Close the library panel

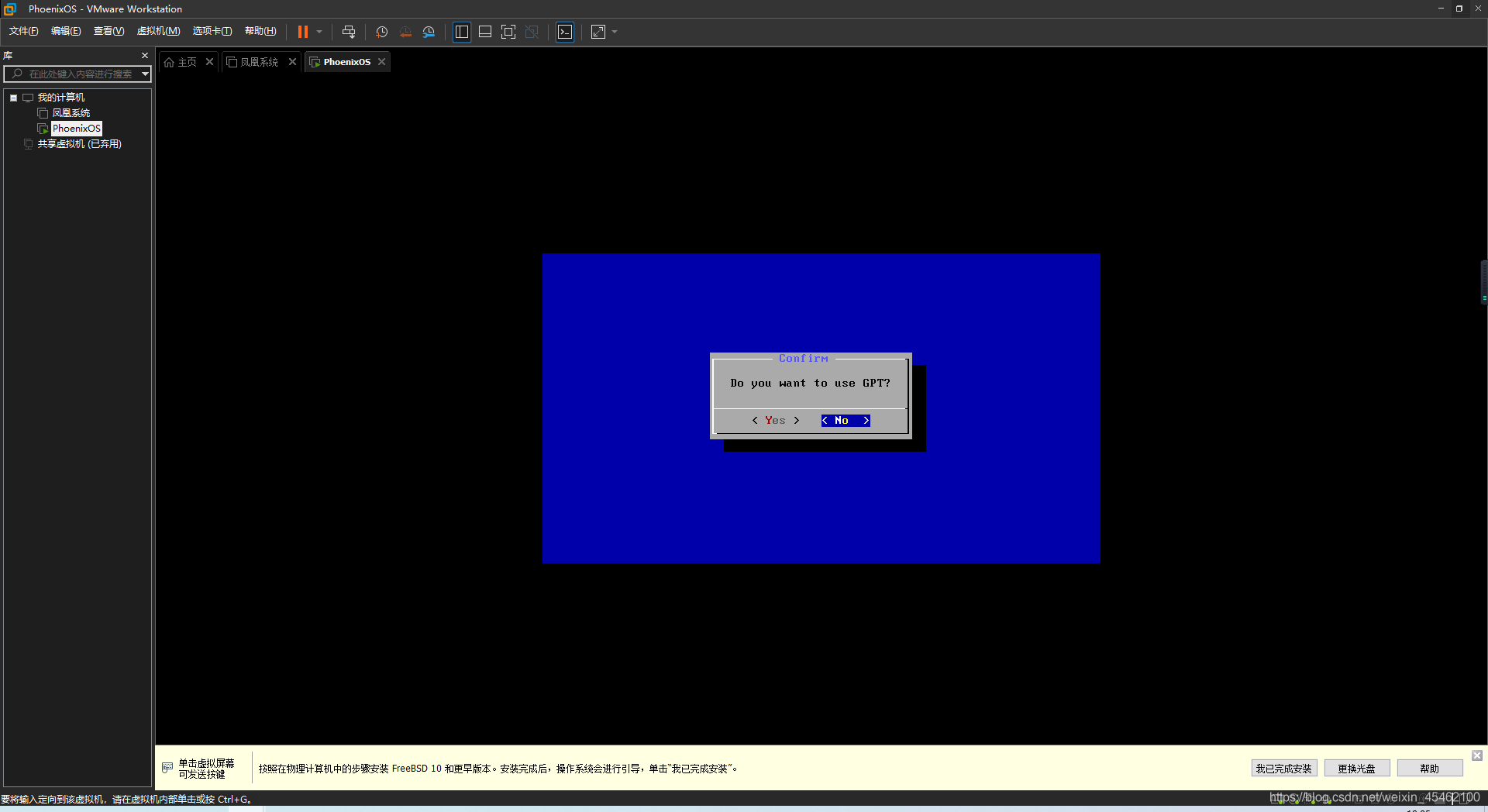145,56
